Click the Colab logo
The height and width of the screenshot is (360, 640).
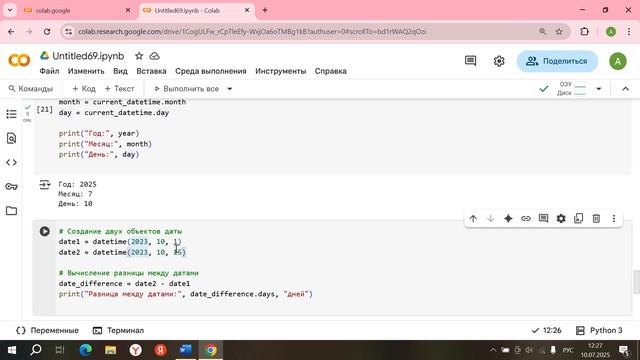coord(19,61)
